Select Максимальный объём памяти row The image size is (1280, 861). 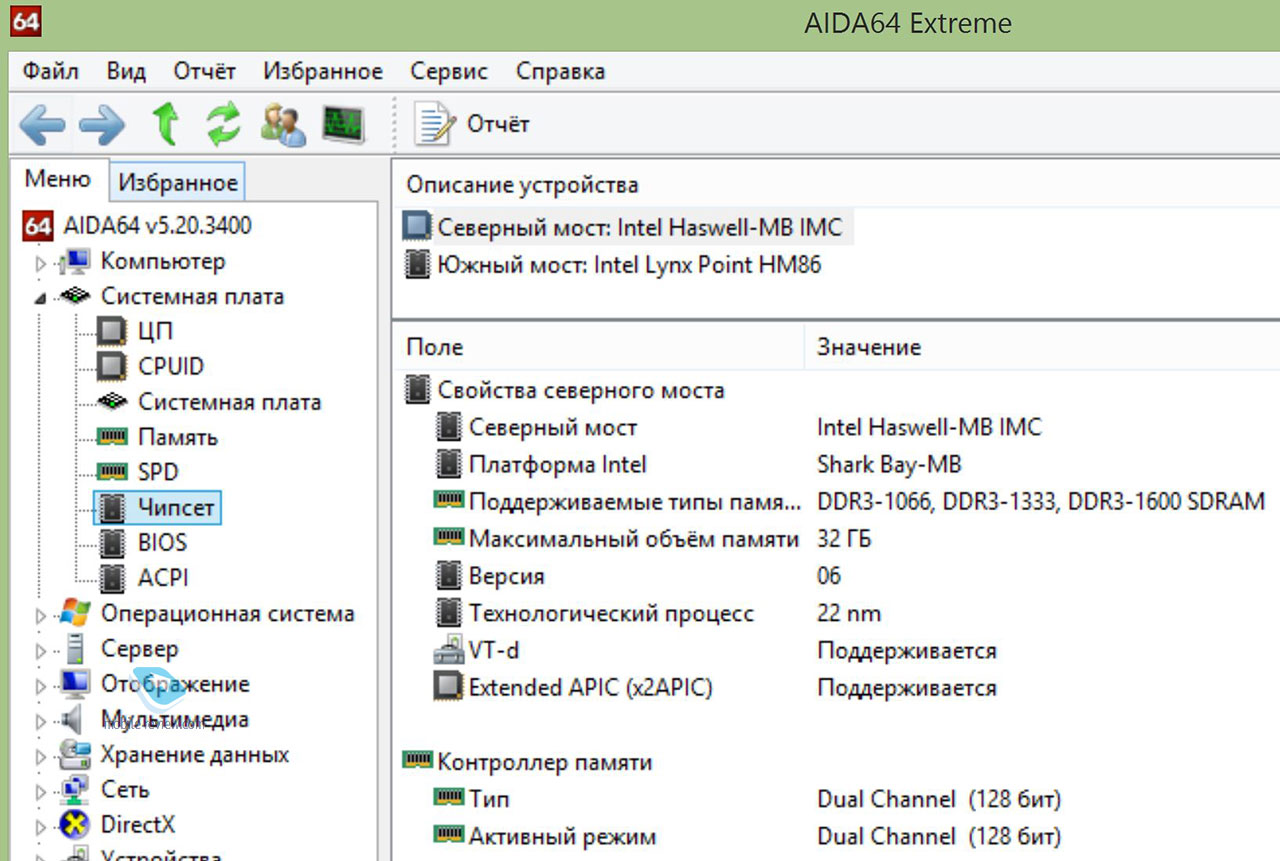click(x=634, y=539)
